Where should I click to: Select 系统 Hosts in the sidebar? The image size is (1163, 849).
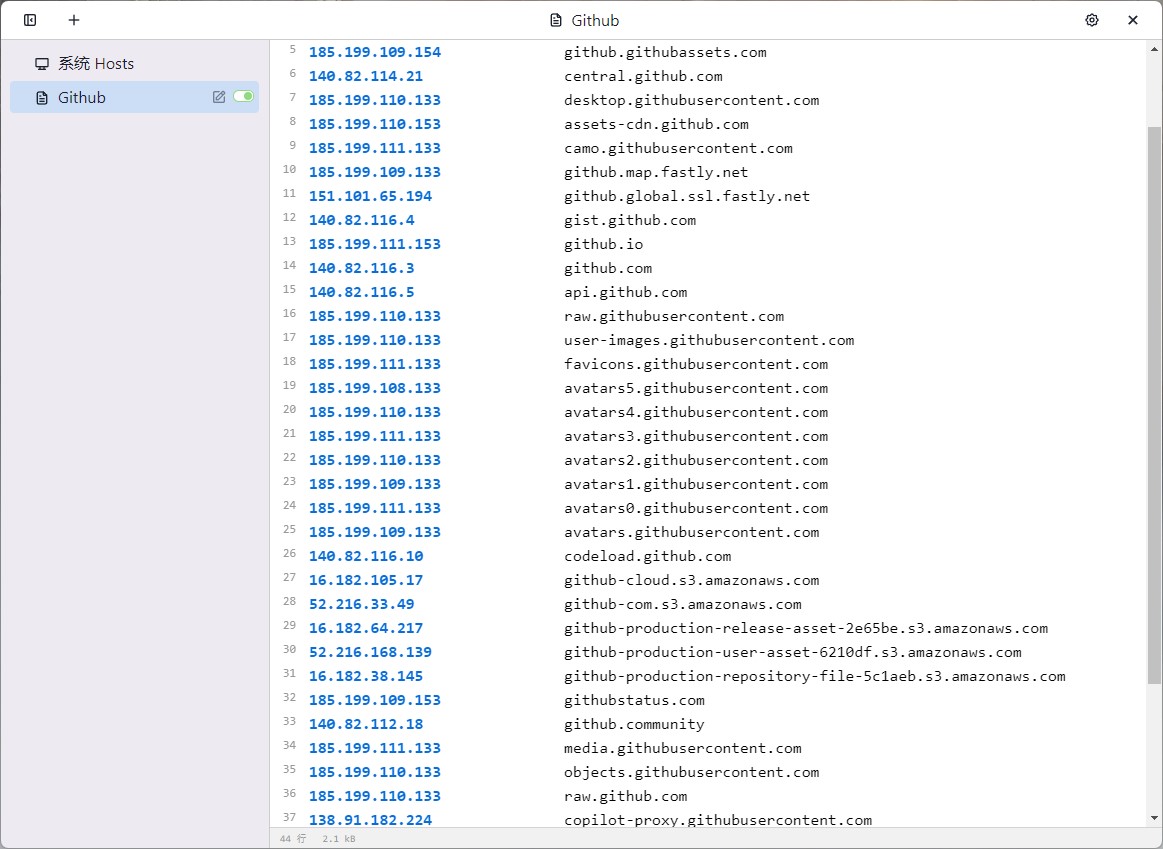[x=134, y=64]
